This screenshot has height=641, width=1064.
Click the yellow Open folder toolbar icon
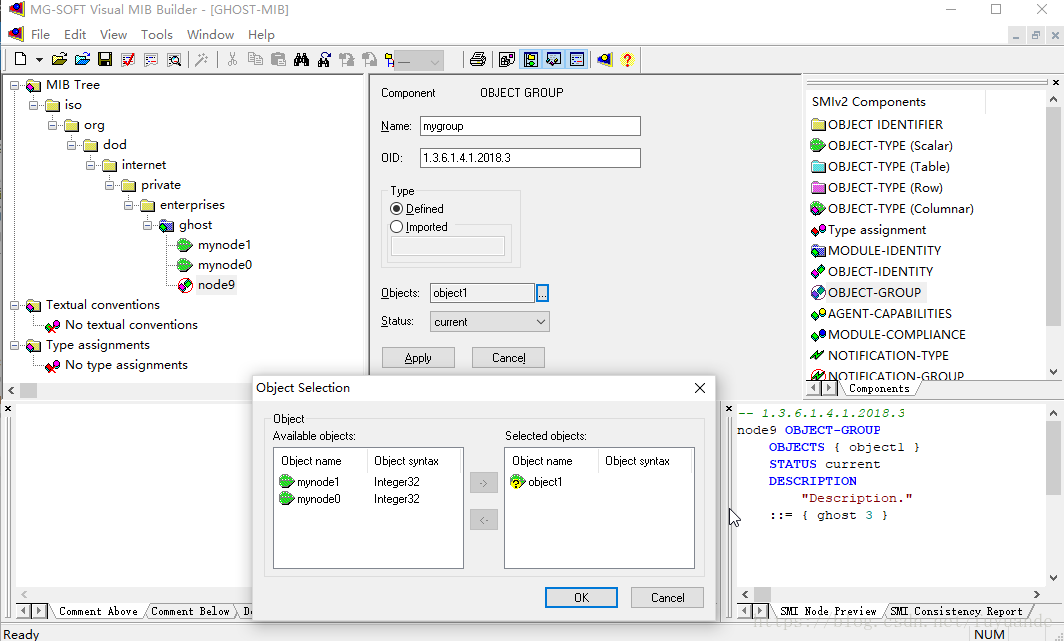(x=59, y=60)
